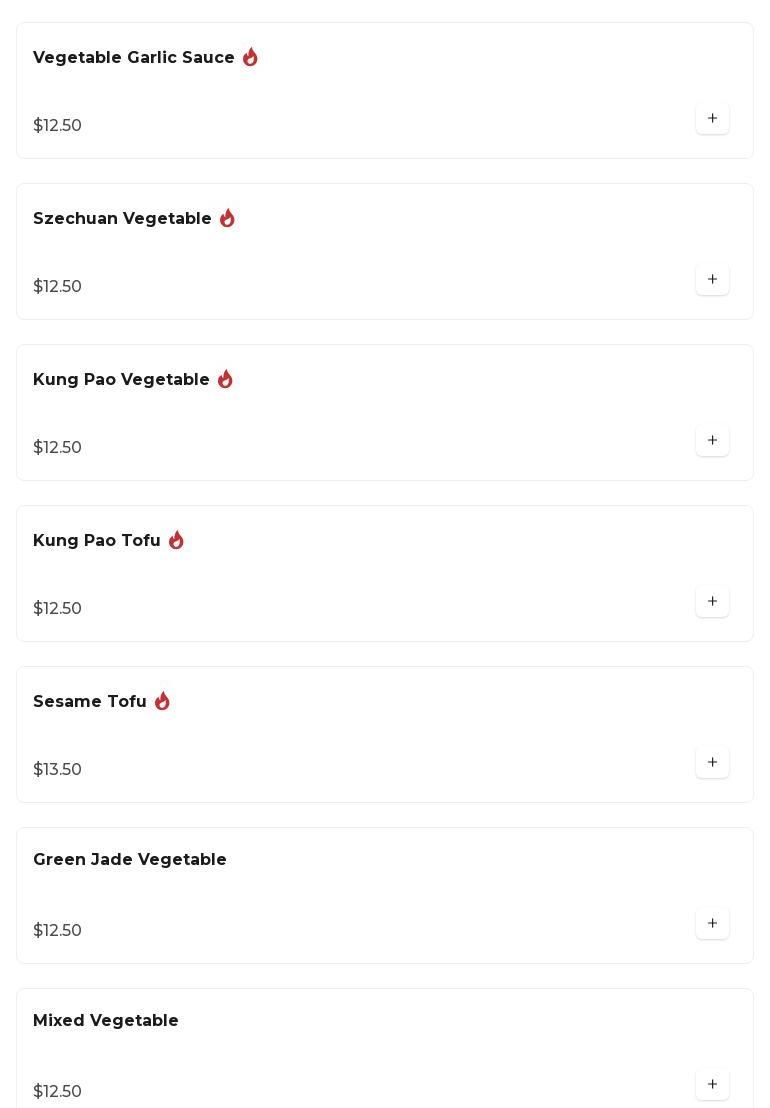The image size is (770, 1108).
Task: Click the flame icon next to Szechuan Vegetable
Action: point(227,219)
